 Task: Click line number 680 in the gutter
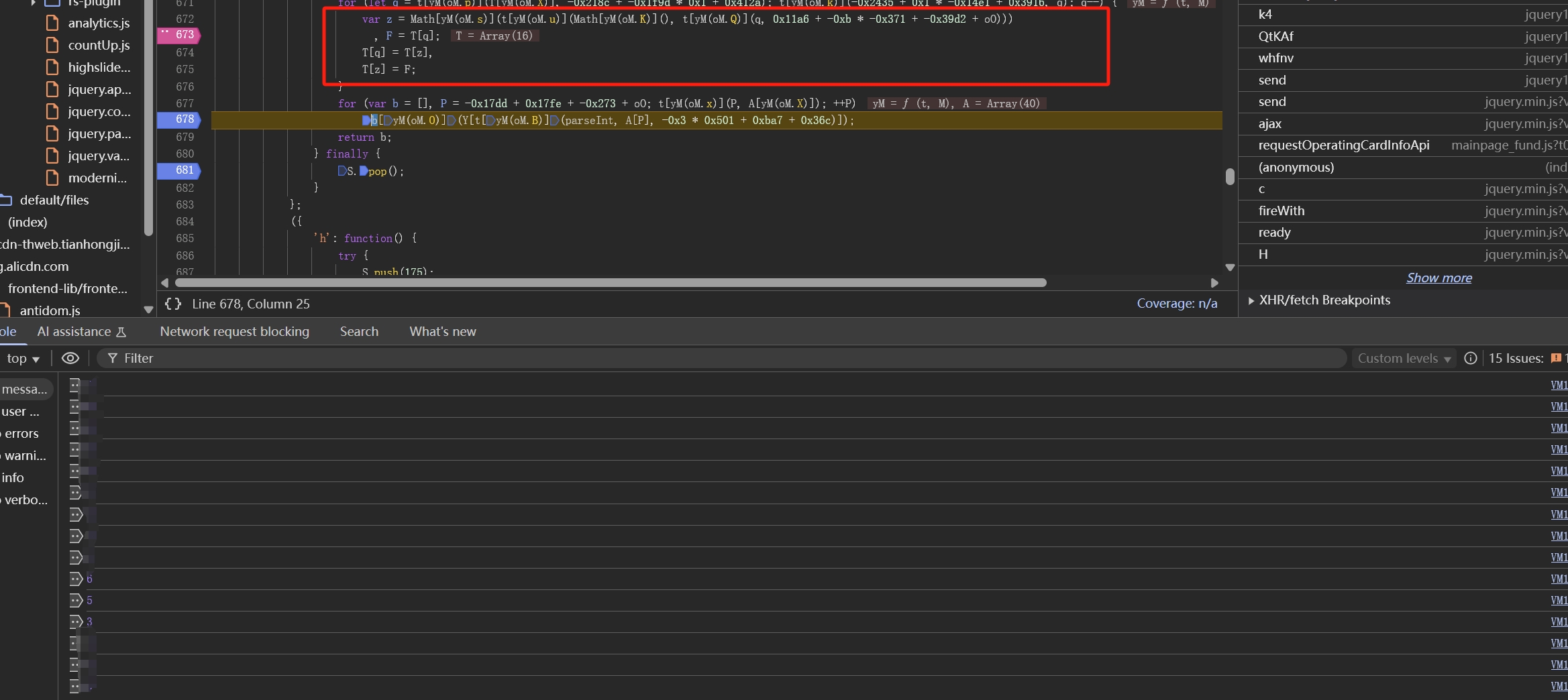(x=185, y=154)
